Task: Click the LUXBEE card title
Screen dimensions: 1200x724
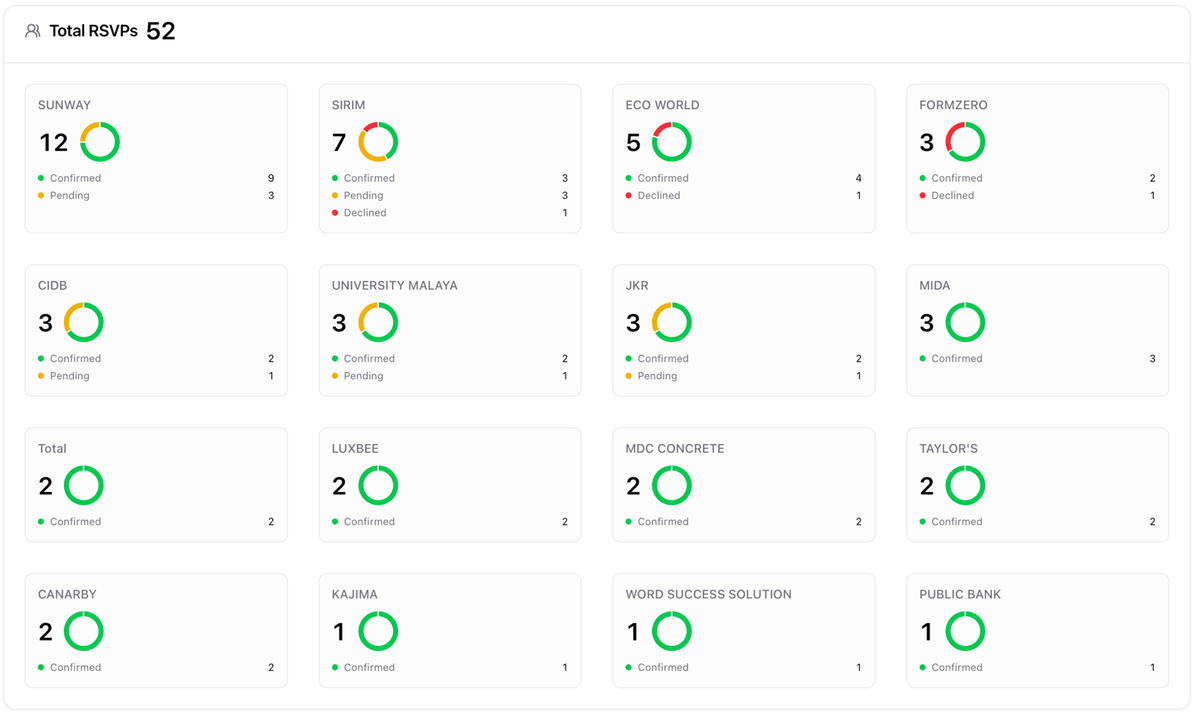Action: tap(355, 448)
